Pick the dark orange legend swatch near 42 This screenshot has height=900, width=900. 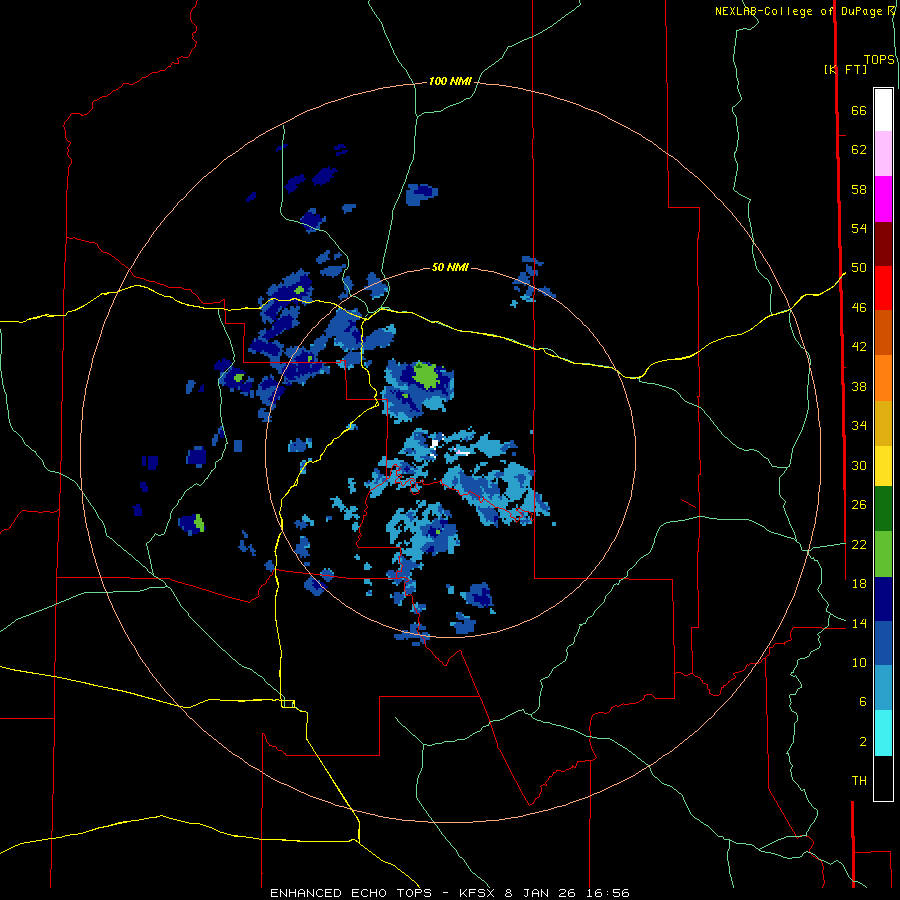pyautogui.click(x=883, y=332)
